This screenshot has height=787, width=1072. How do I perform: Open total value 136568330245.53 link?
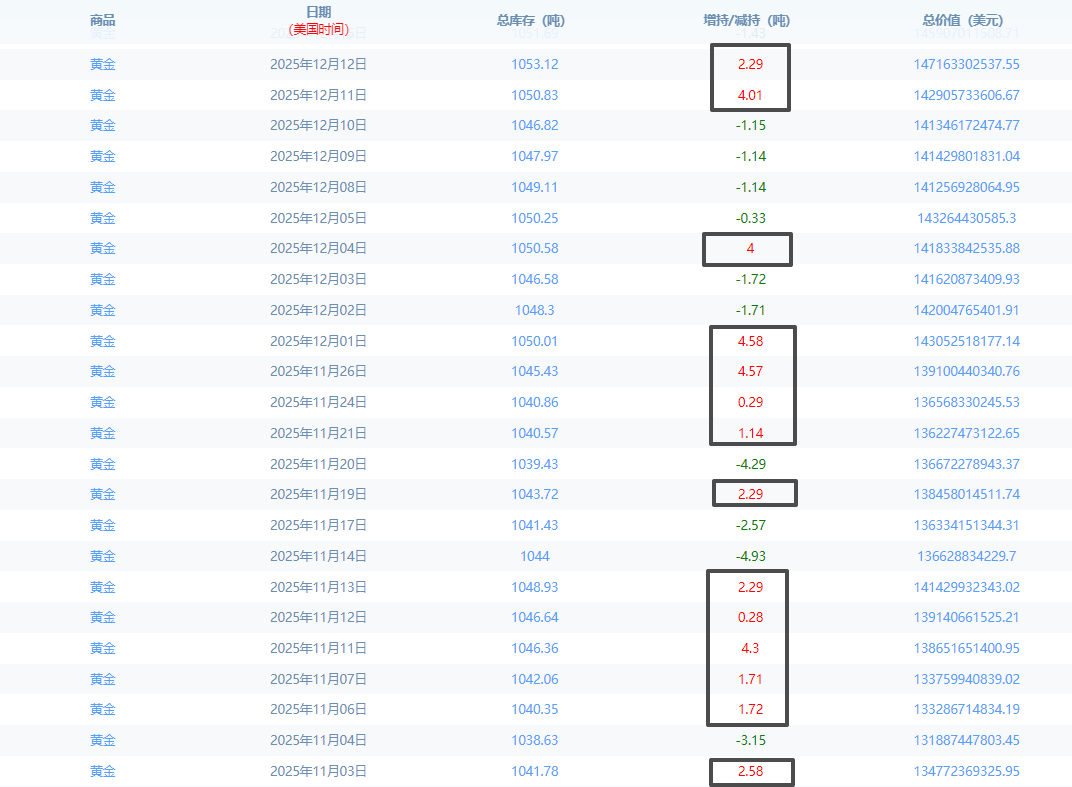pyautogui.click(x=966, y=403)
